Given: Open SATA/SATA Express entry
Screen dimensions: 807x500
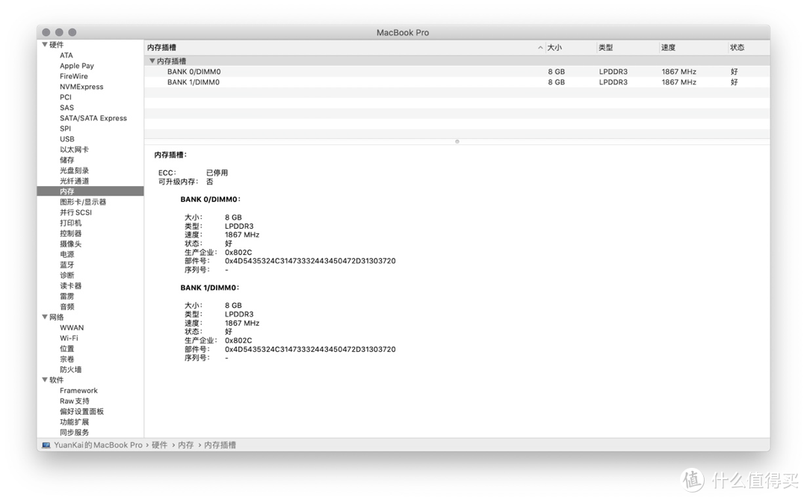Looking at the screenshot, I should point(93,118).
